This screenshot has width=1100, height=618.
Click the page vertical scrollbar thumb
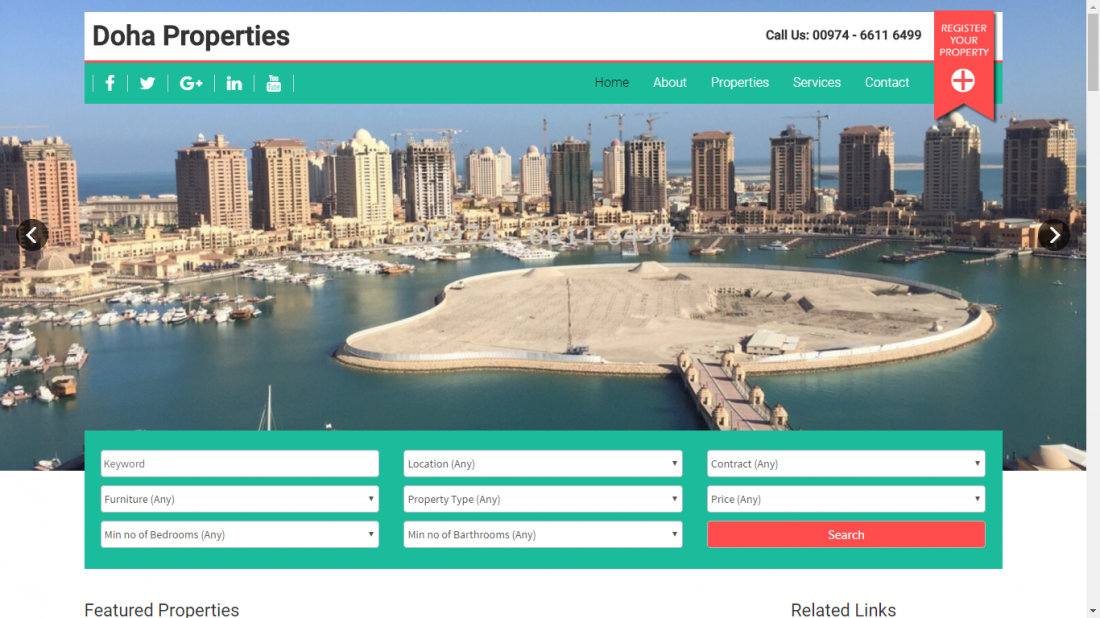tap(1093, 51)
